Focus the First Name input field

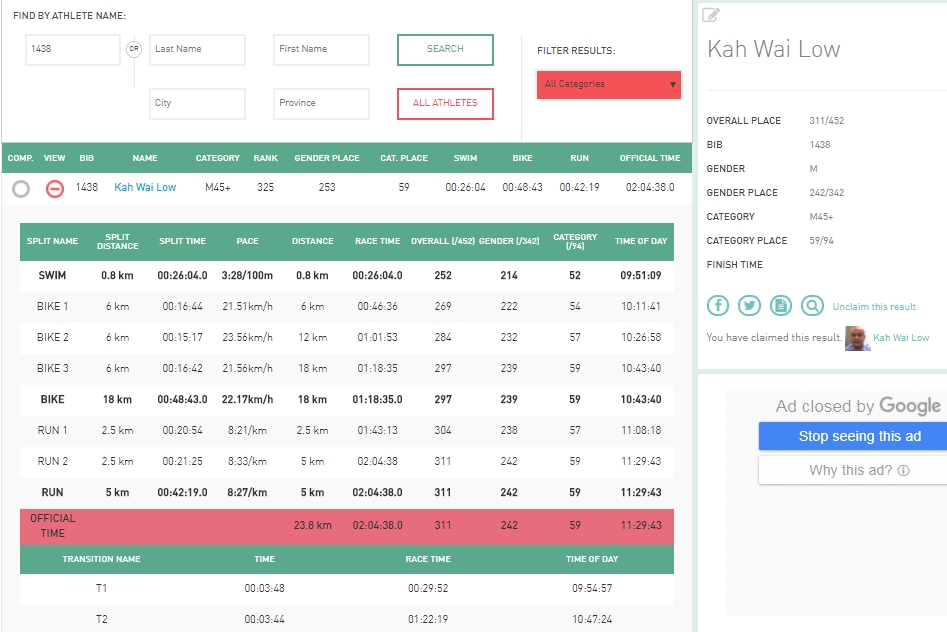click(x=321, y=49)
